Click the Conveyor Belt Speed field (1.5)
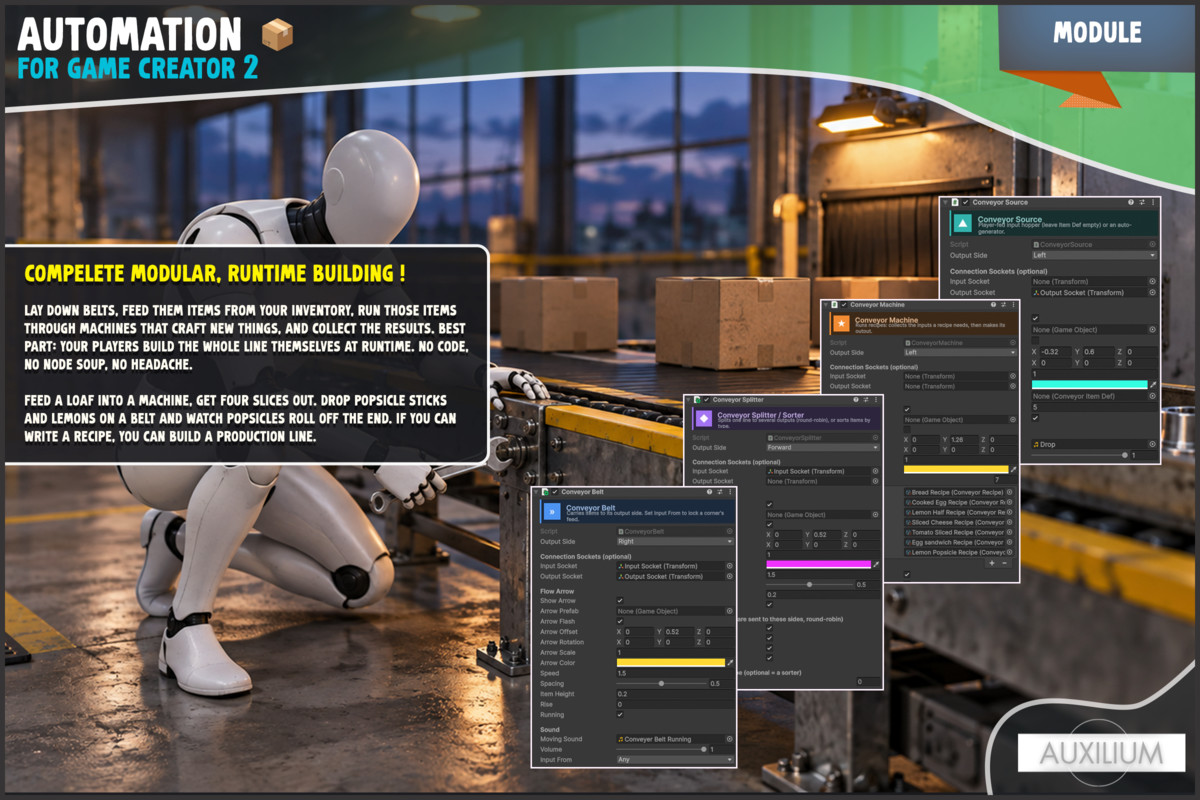Screen dimensions: 1200x800 (675, 673)
